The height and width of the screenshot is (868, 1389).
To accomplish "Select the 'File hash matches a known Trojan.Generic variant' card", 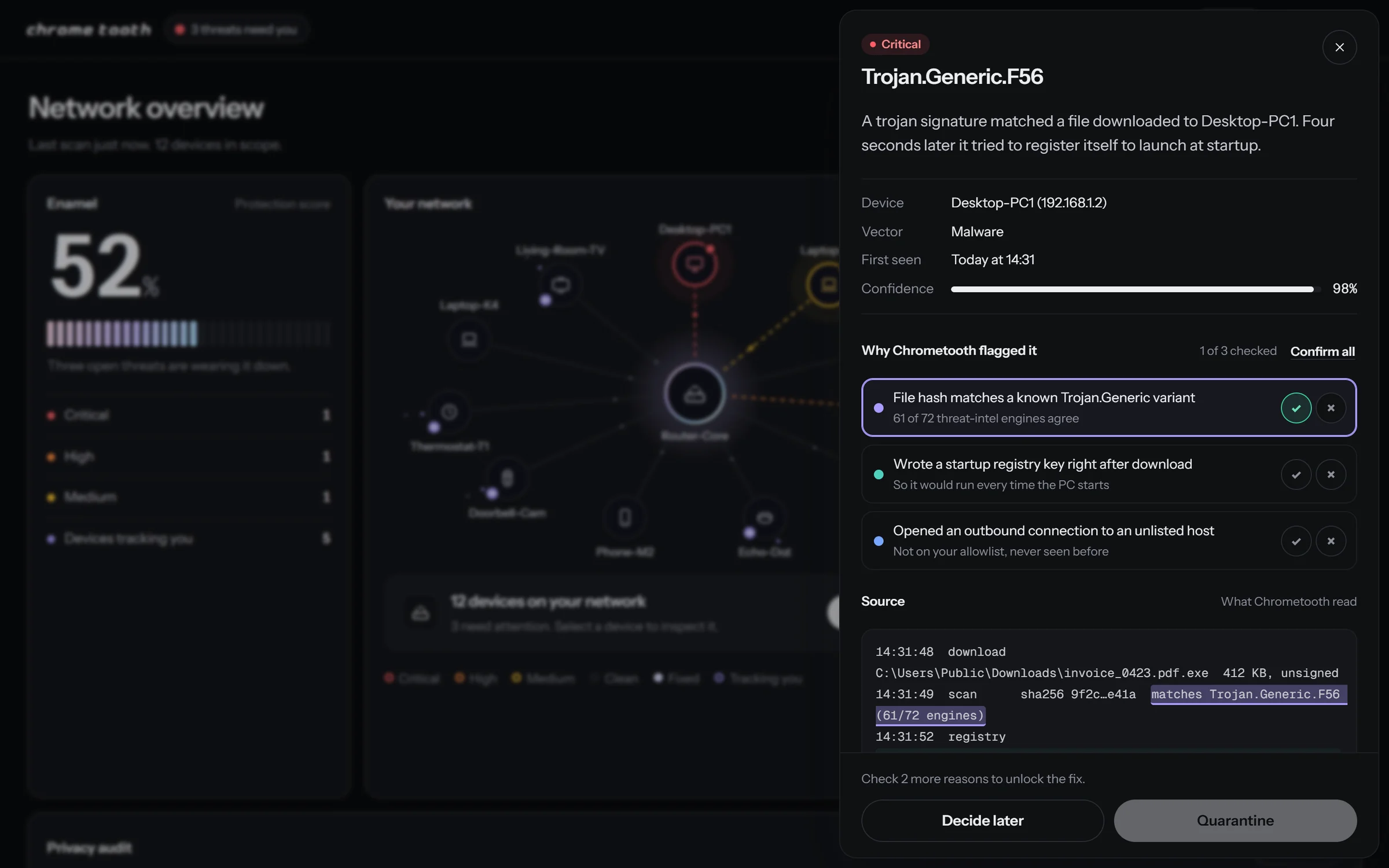I will tap(1108, 407).
